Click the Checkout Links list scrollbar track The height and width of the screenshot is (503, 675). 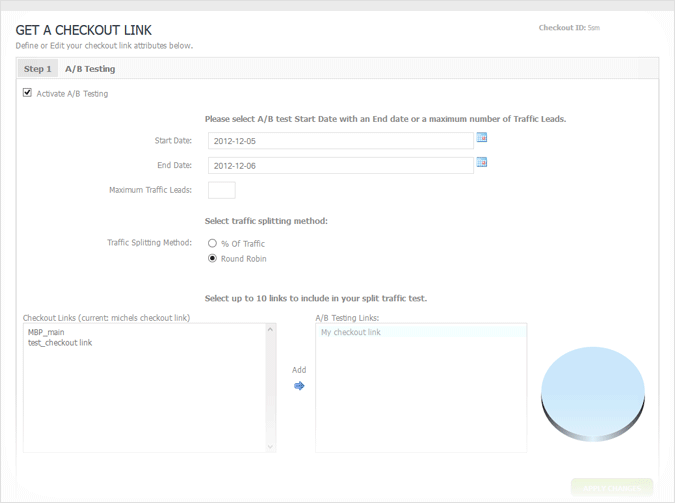click(270, 388)
